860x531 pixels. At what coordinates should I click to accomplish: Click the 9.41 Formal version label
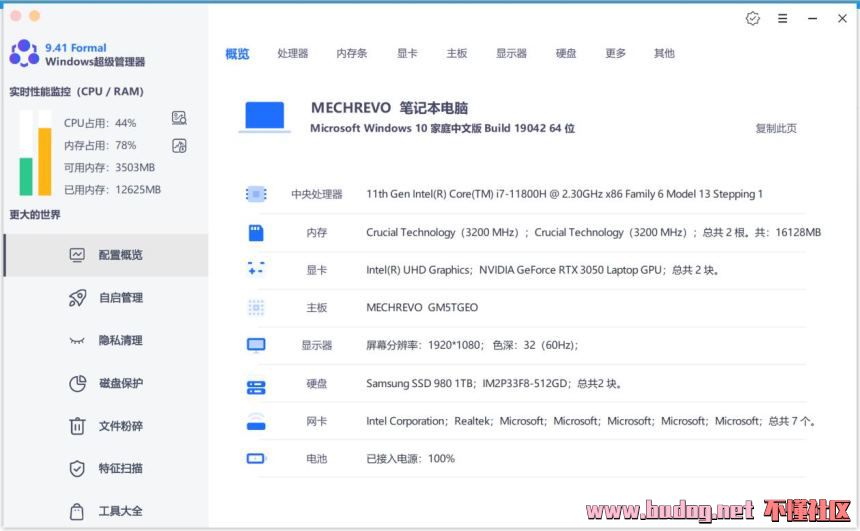(x=76, y=48)
